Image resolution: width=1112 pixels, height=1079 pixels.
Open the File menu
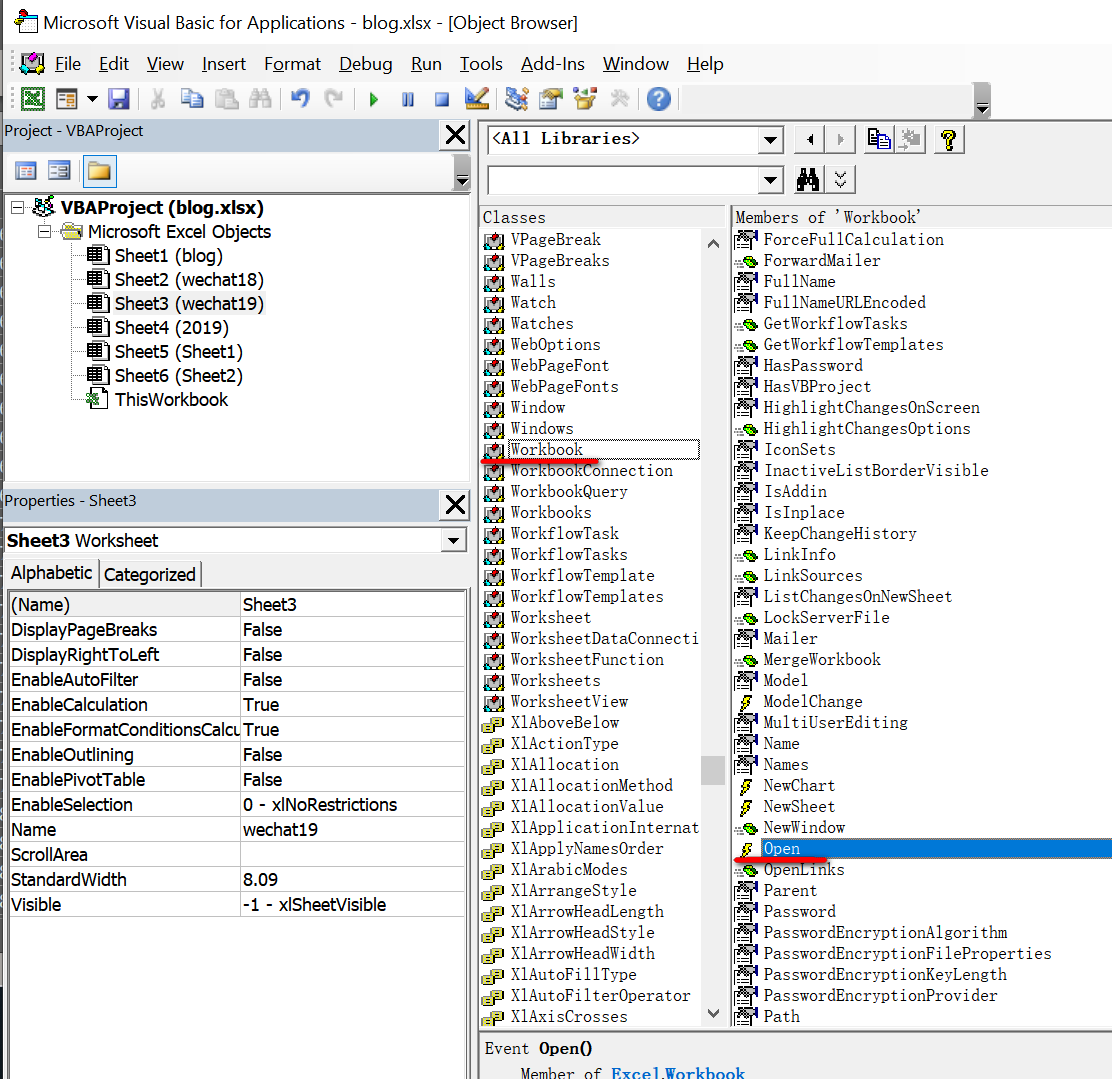tap(68, 64)
